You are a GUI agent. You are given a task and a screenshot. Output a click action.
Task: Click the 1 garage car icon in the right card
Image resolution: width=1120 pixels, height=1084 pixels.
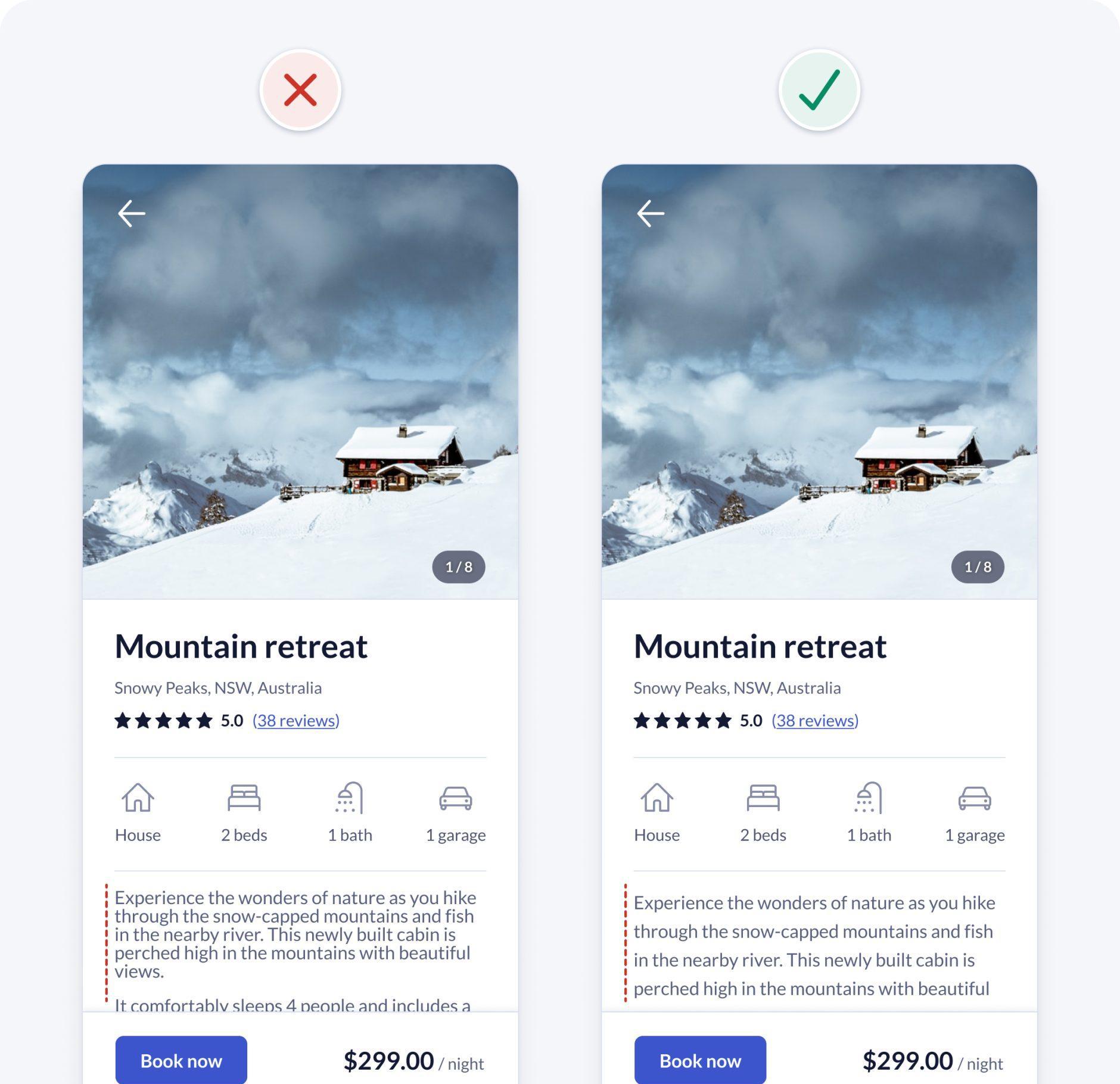tap(975, 799)
